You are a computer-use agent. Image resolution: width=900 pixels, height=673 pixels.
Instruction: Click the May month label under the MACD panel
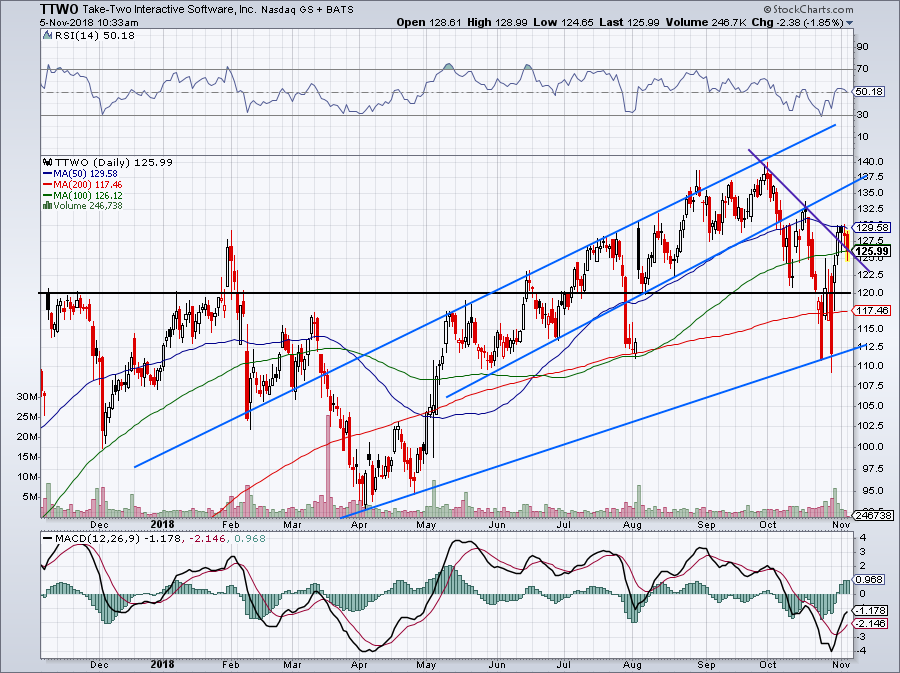426,664
